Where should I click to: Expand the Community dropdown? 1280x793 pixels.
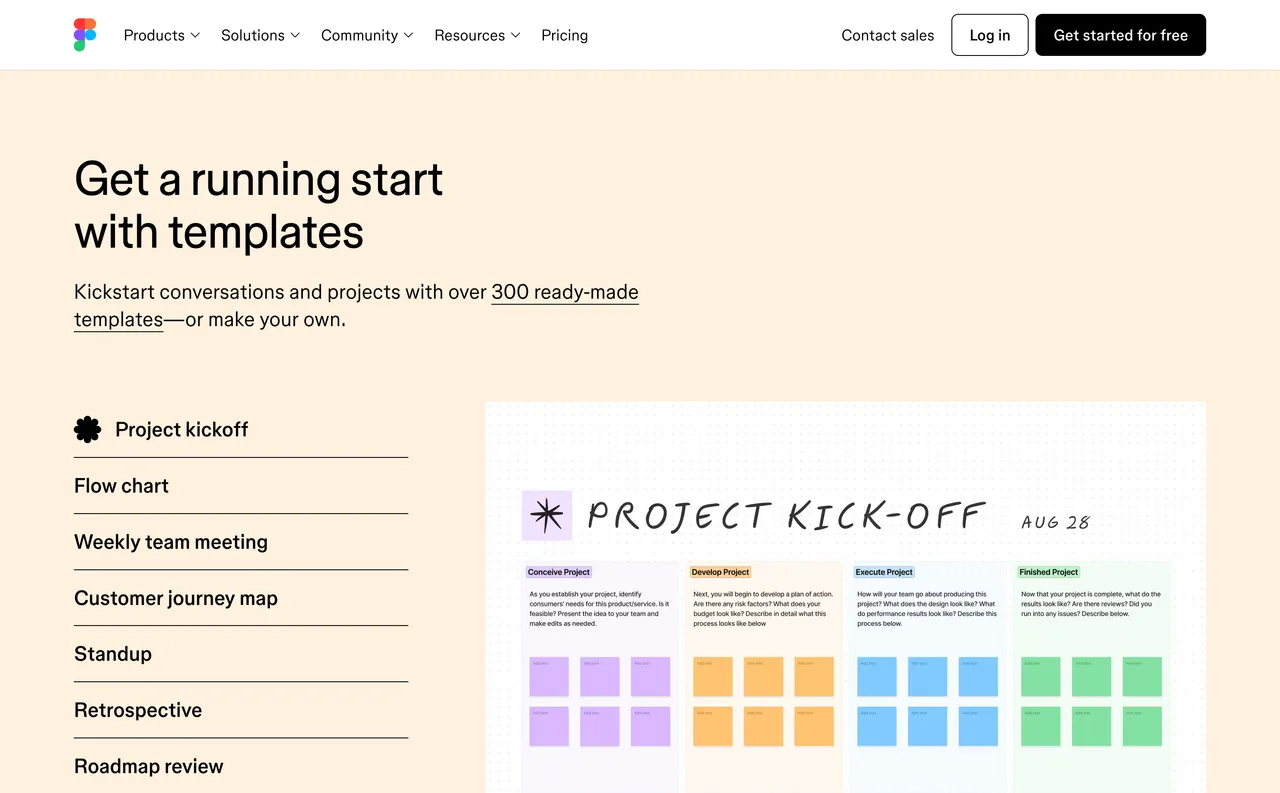(x=366, y=35)
